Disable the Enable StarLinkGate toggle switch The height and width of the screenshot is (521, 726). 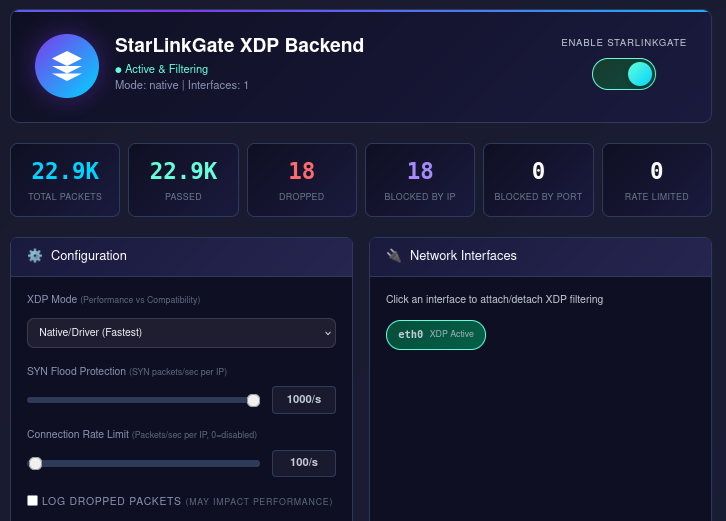[x=623, y=74]
